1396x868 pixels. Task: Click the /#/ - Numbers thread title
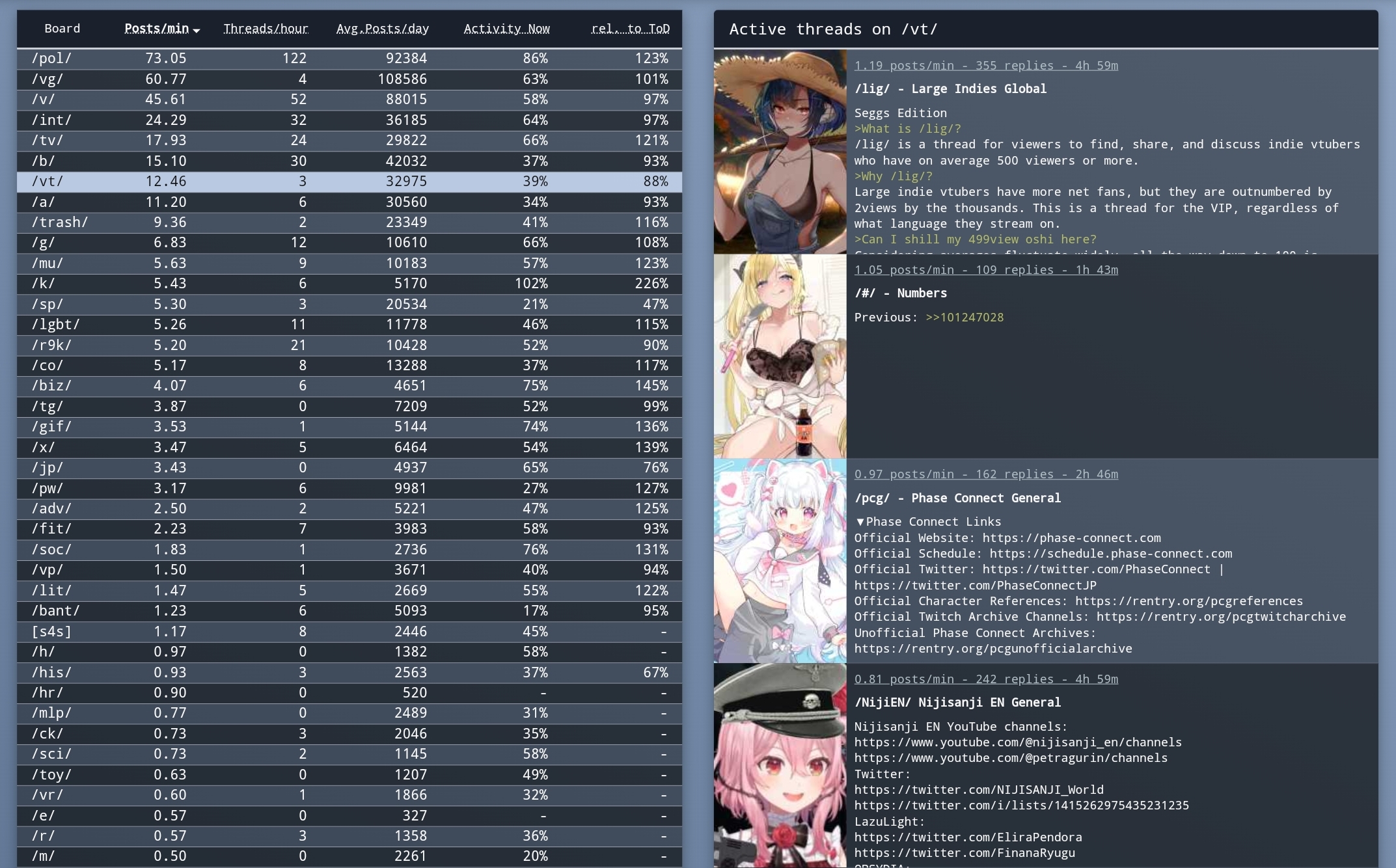pos(900,293)
